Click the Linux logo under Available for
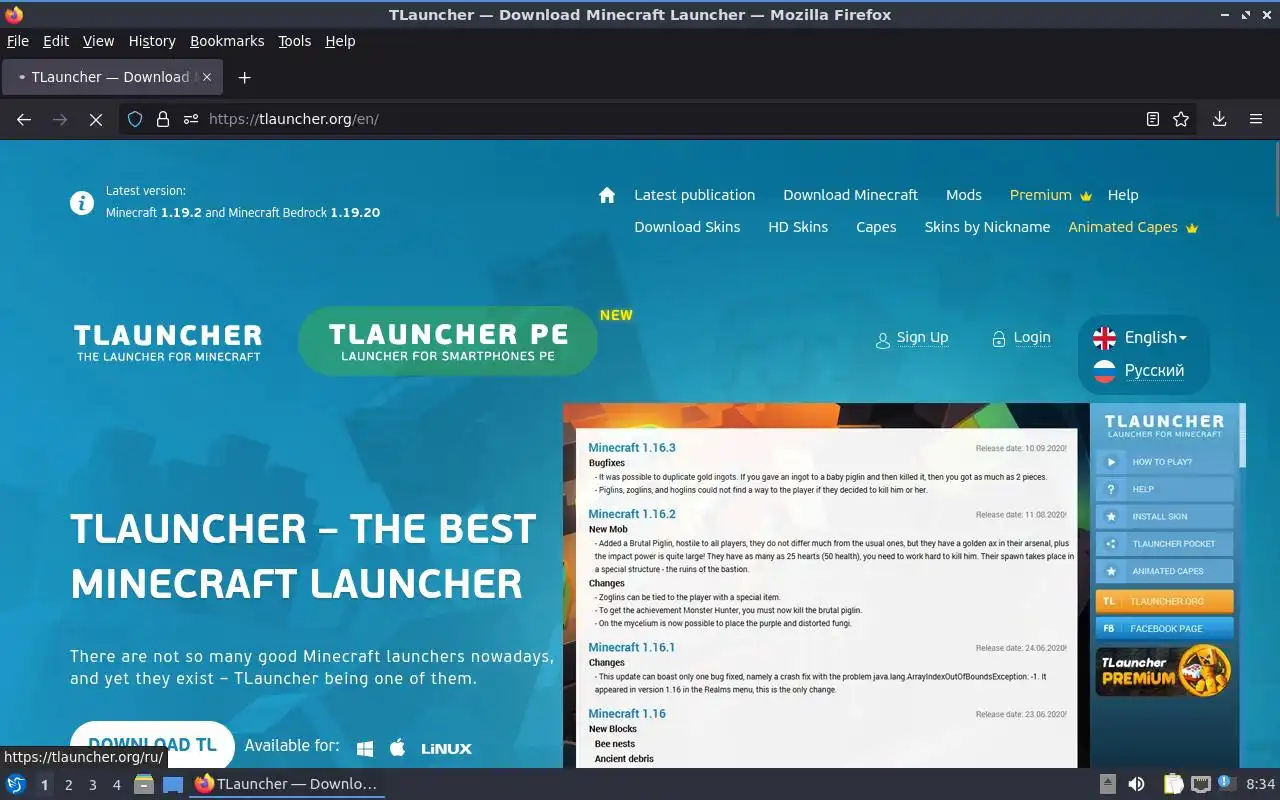The height and width of the screenshot is (800, 1280). [446, 748]
